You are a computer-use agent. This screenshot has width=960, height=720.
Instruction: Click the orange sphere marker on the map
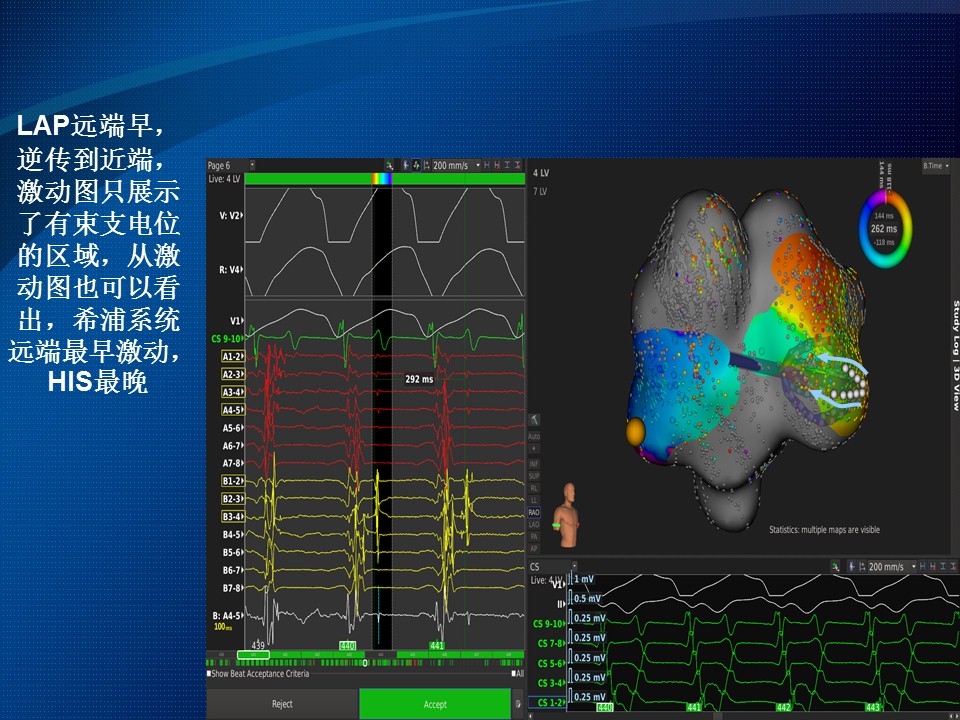coord(636,432)
